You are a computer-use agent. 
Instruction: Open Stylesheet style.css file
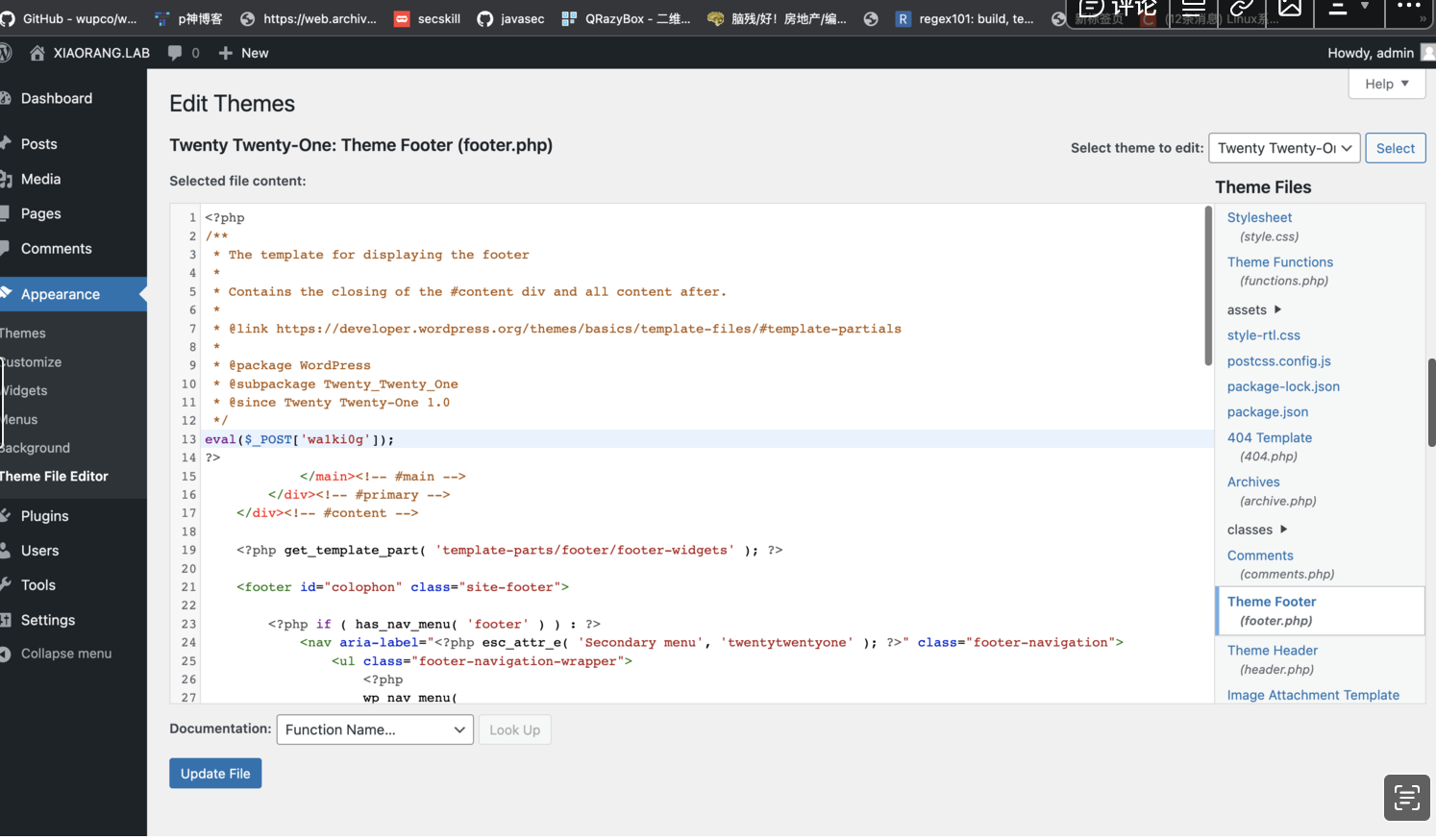click(x=1259, y=218)
